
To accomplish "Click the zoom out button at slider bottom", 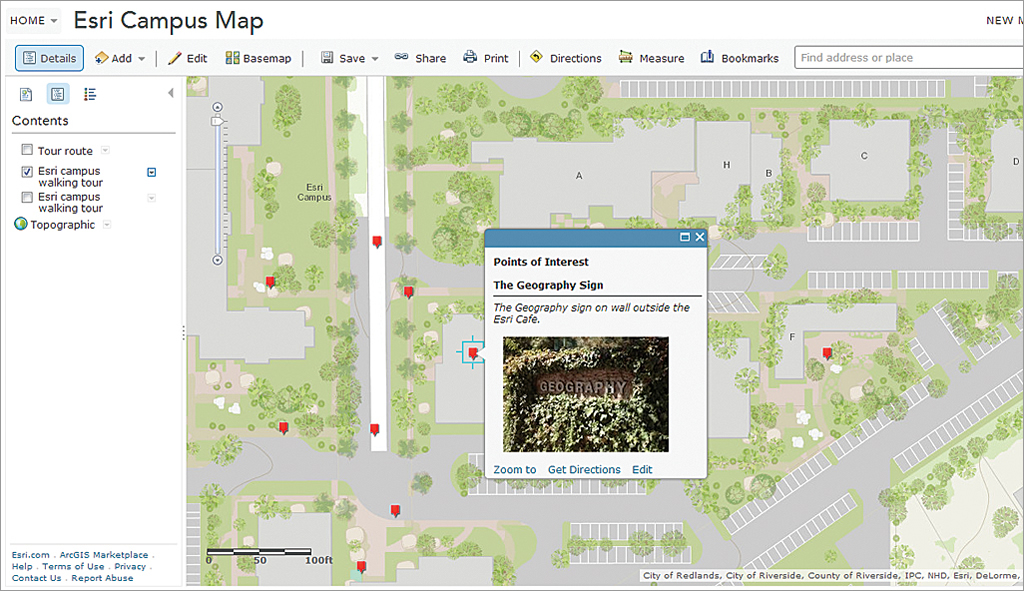I will (217, 260).
